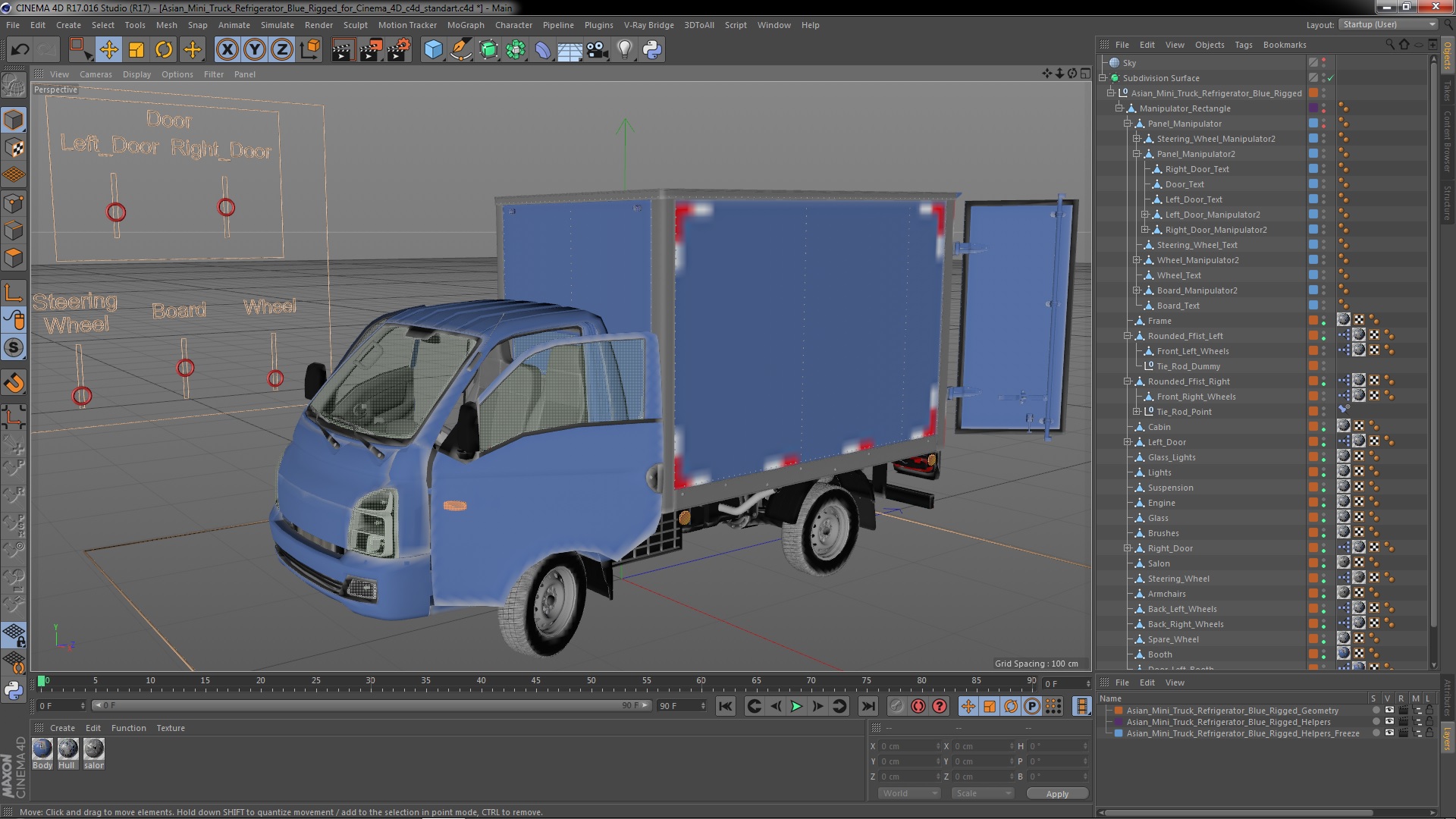The height and width of the screenshot is (819, 1456).
Task: Open the spline Pen tool
Action: [461, 50]
